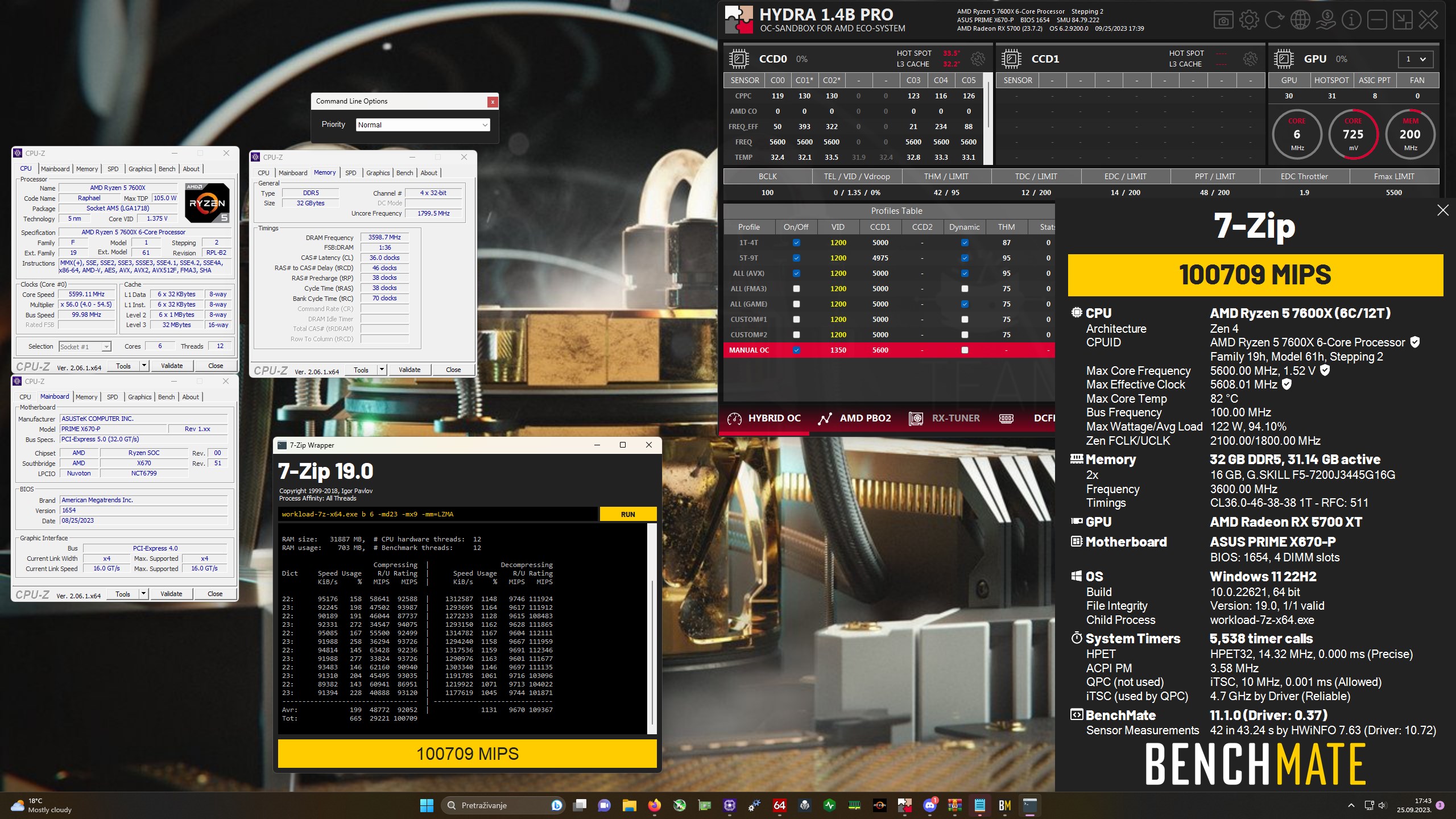Click RUN button in 7-Zip Wrapper
The height and width of the screenshot is (819, 1456).
[628, 514]
